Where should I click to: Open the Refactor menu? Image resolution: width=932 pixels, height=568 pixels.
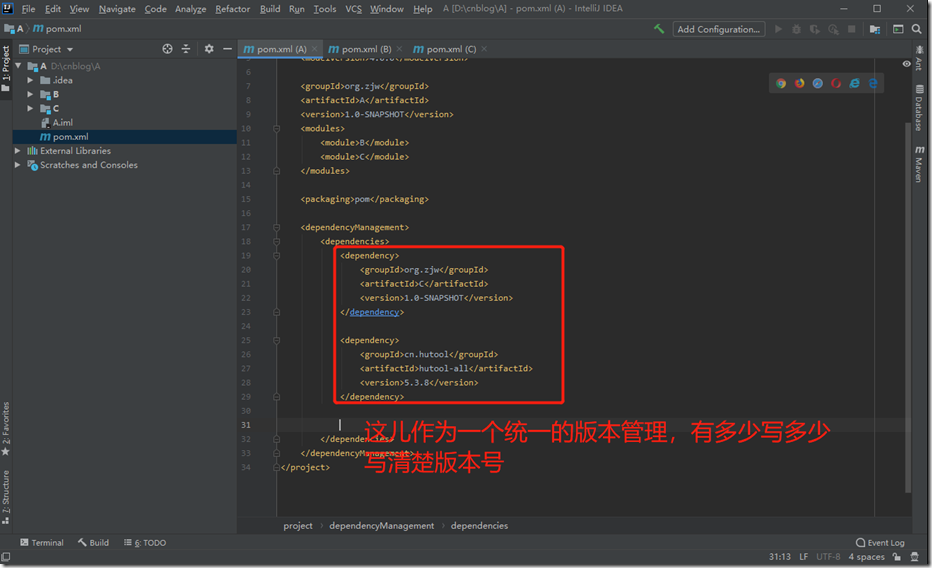[x=232, y=9]
